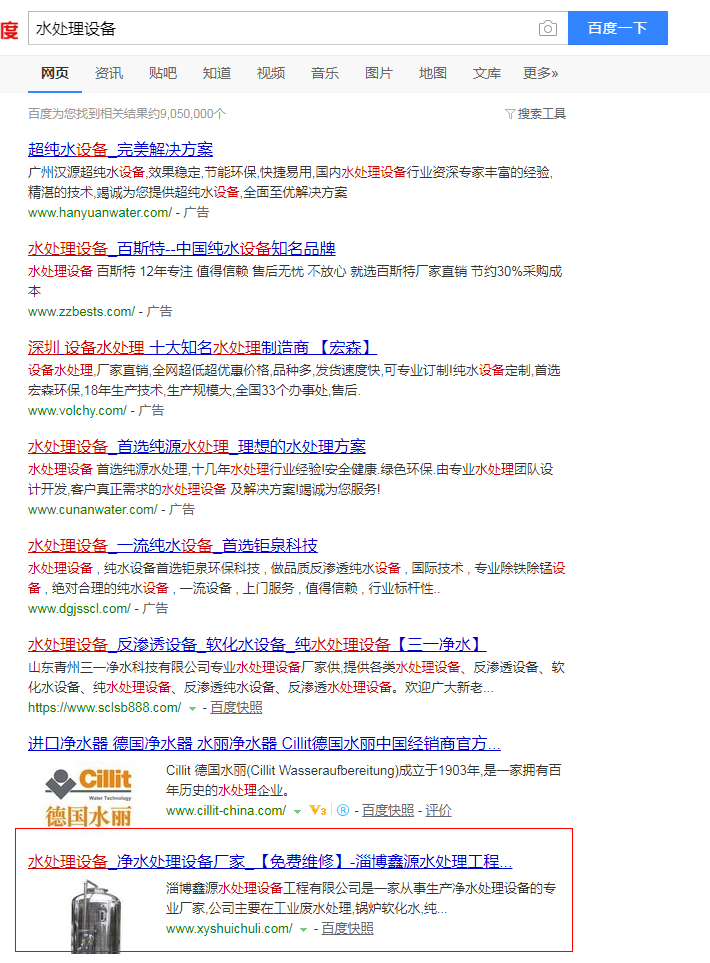710x963 pixels.
Task: Expand dropdown arrow beside www.xyshuichuli.com
Action: pos(303,929)
